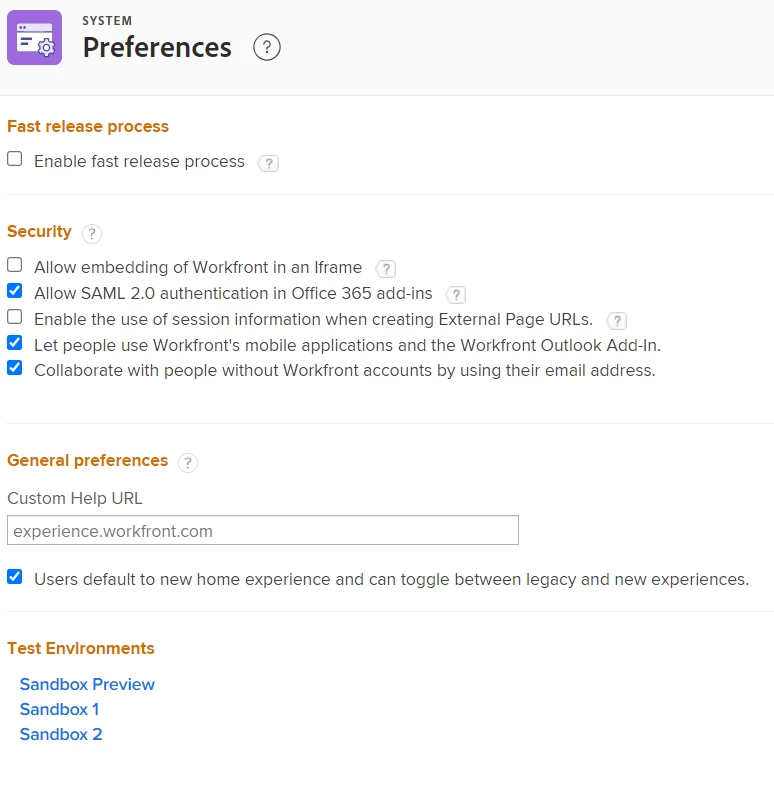
Task: Go to Sandbox 2 test environment
Action: pyautogui.click(x=61, y=735)
